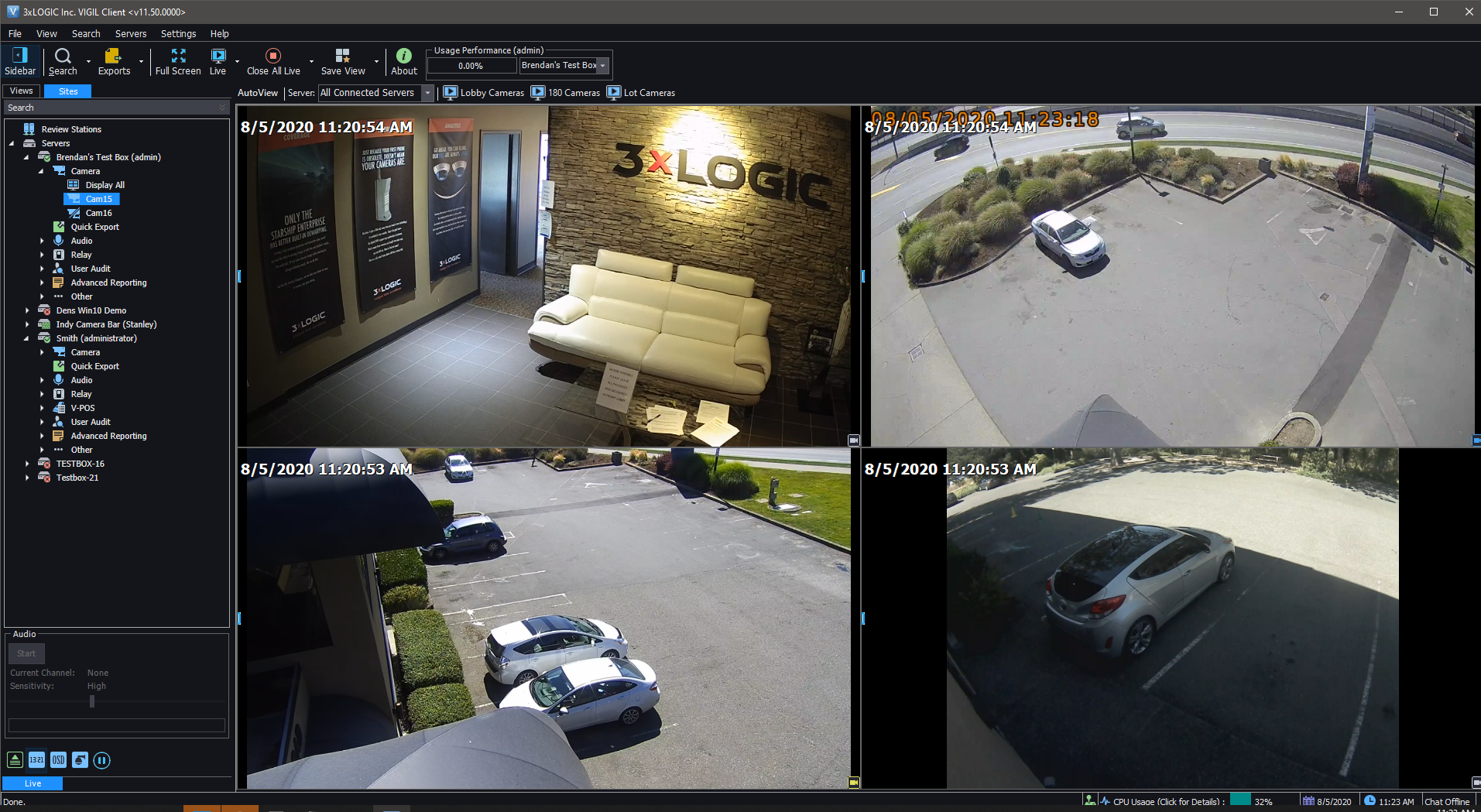1481x812 pixels.
Task: Toggle the OSD overlay button
Action: (57, 760)
